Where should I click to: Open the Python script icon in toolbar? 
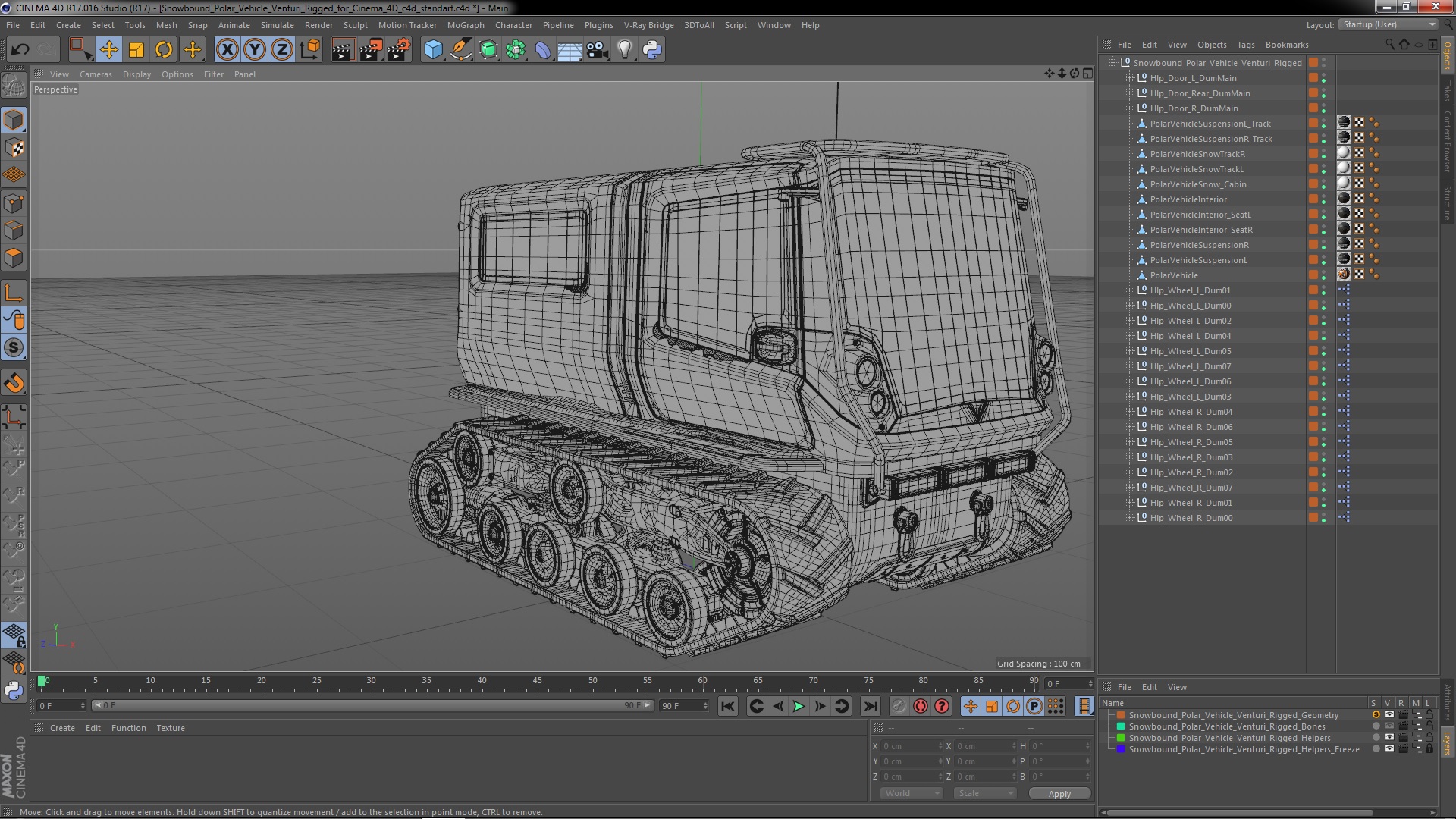click(652, 50)
